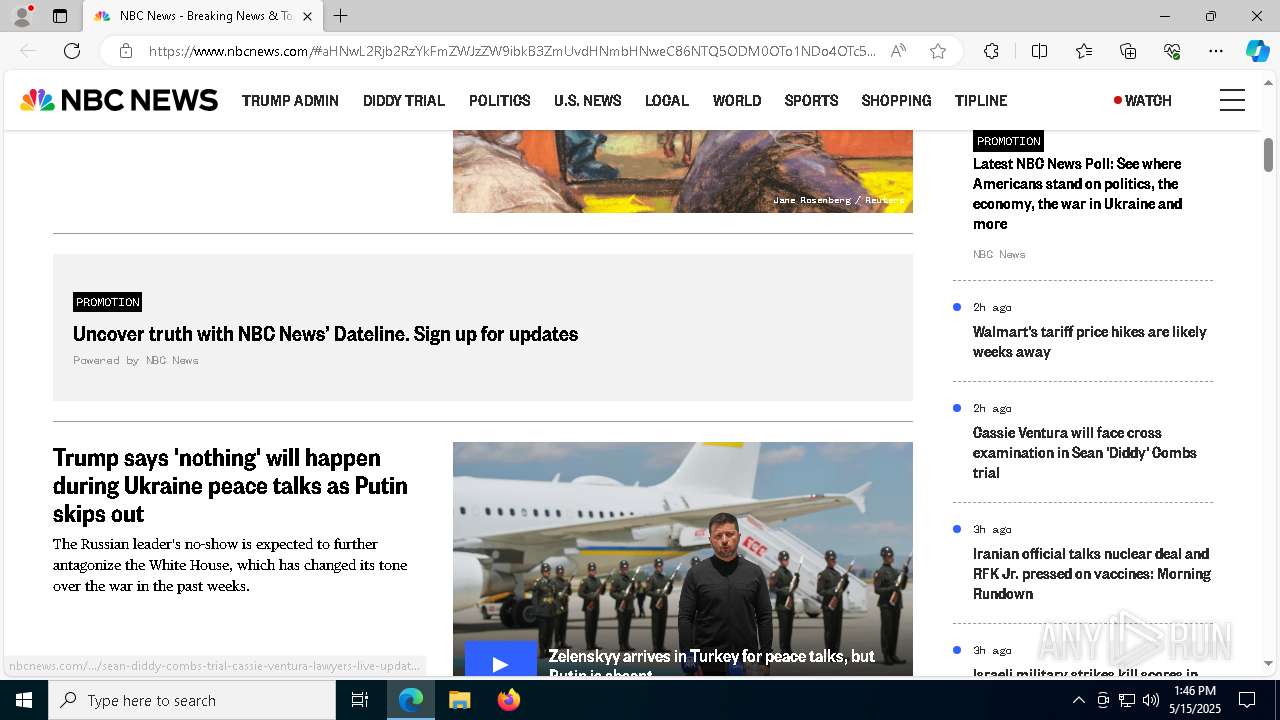Go to the DIDDY TRIAL section

tap(404, 100)
